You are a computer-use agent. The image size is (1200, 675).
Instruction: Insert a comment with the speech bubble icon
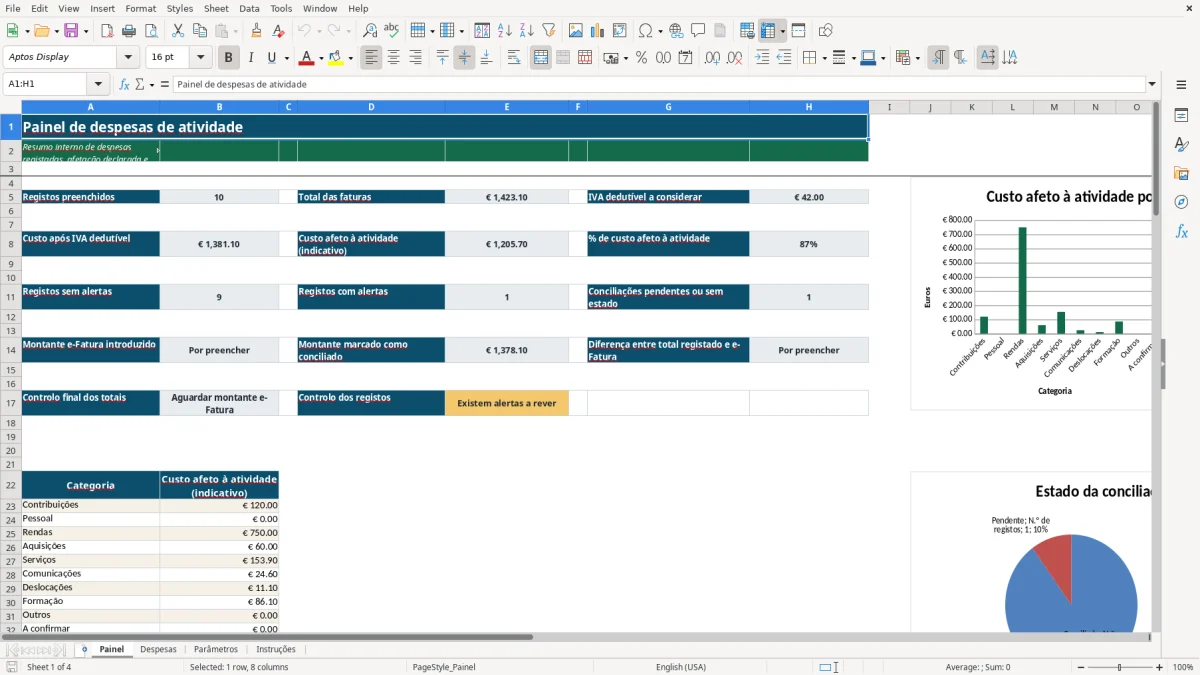pyautogui.click(x=698, y=31)
